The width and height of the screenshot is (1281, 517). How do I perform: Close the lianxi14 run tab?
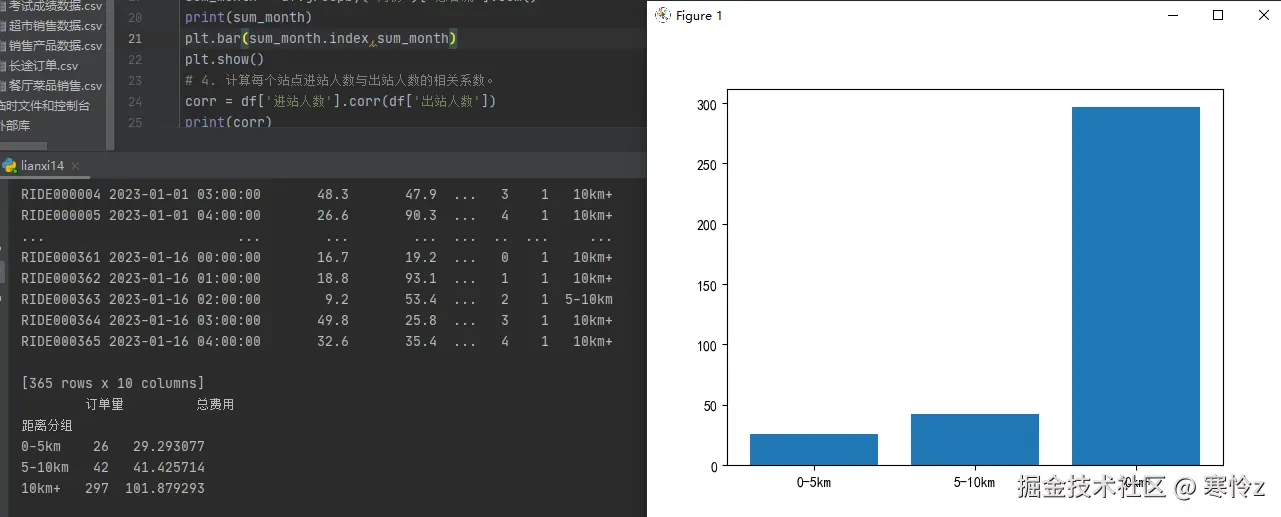point(75,166)
